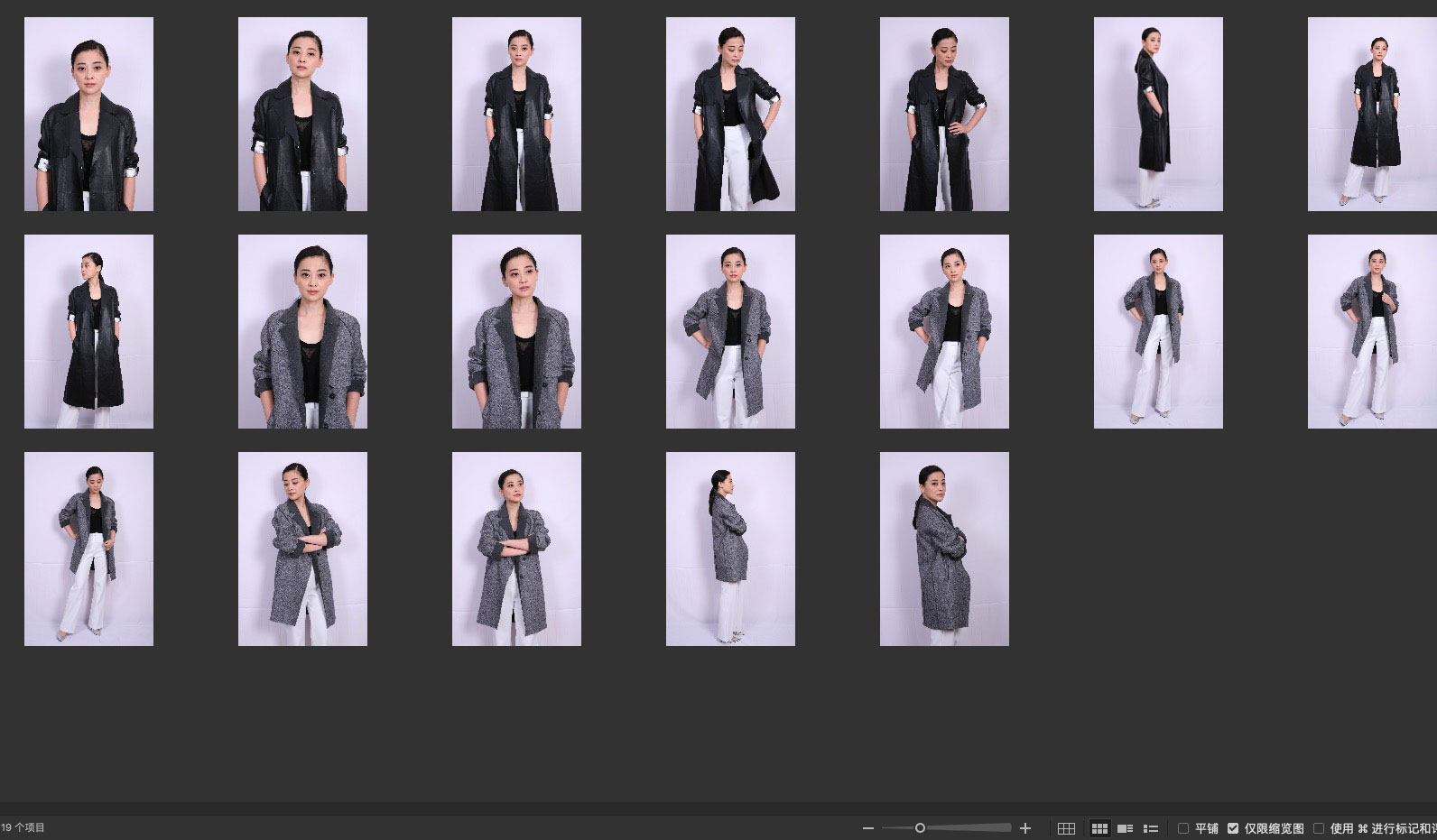Switch to list view
The width and height of the screenshot is (1437, 840).
click(x=1151, y=828)
